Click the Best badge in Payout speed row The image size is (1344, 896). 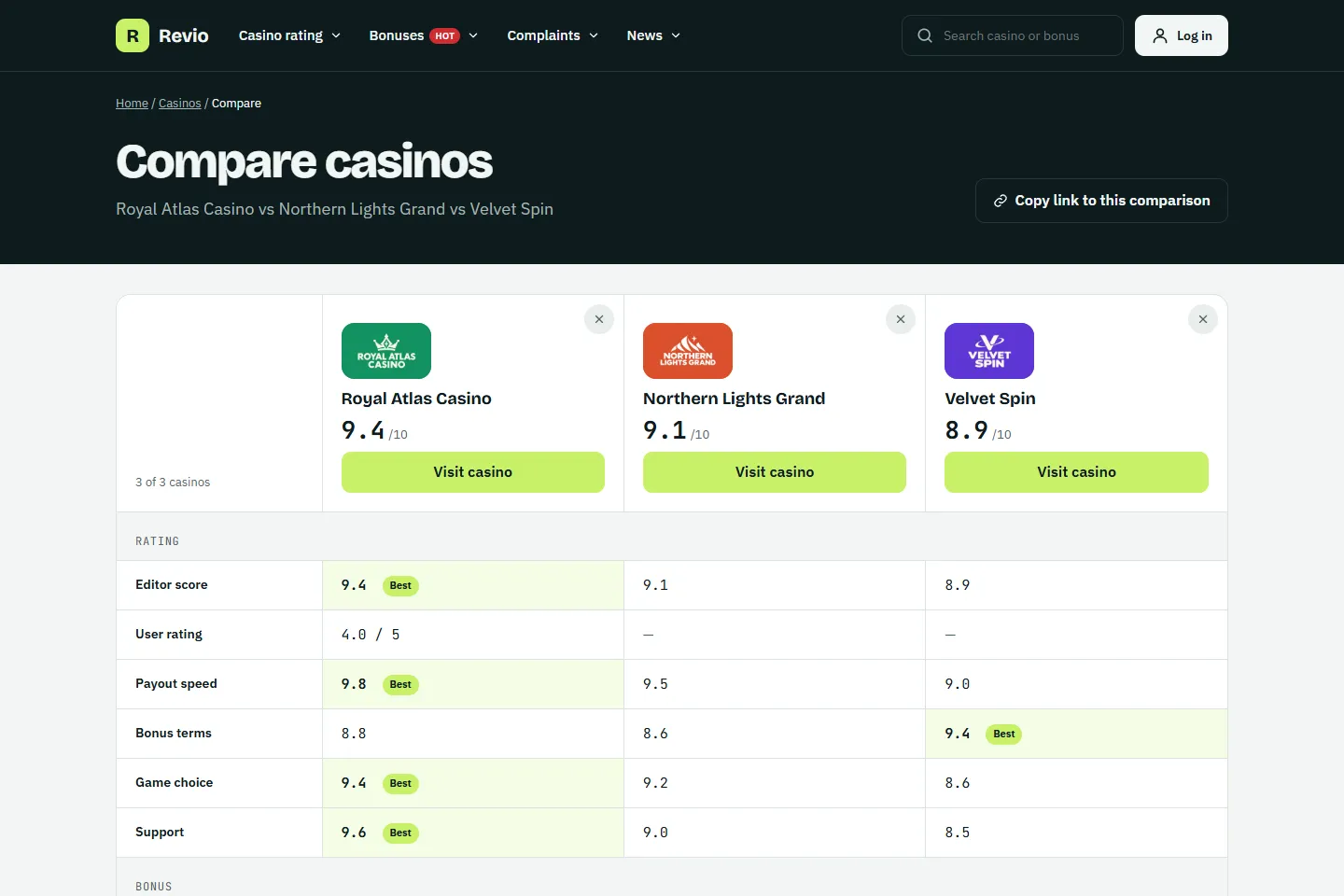(400, 685)
